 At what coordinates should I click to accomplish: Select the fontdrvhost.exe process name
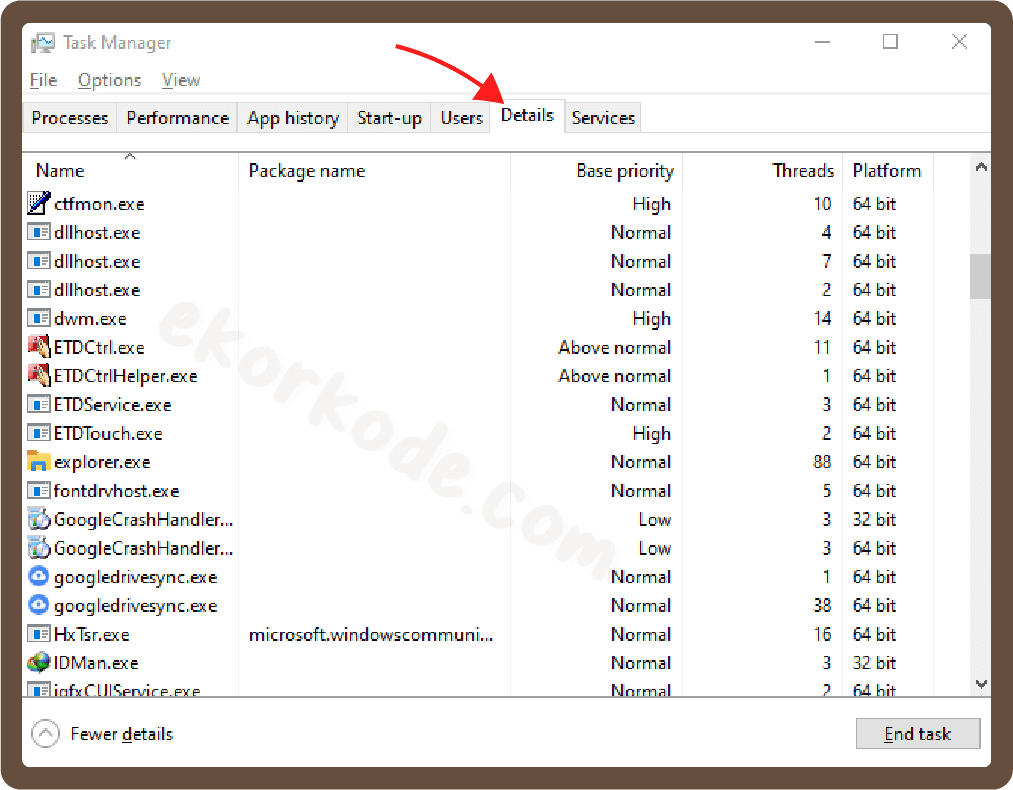coord(116,491)
